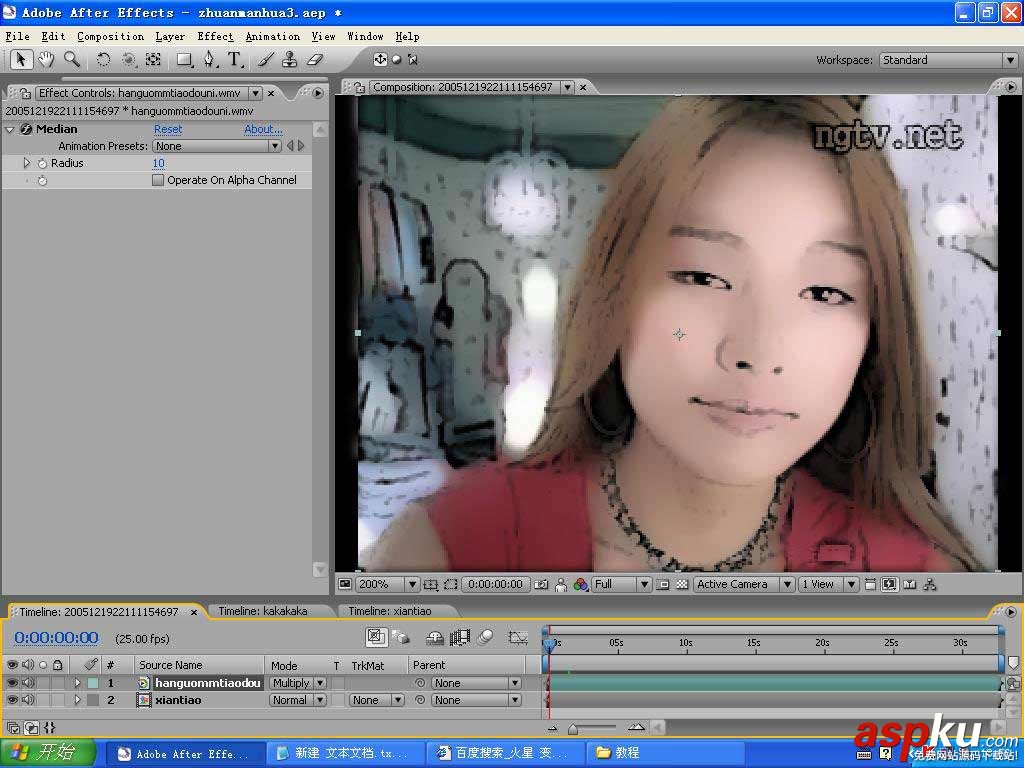1024x768 pixels.
Task: Toggle the Median effect switch
Action: (x=26, y=129)
